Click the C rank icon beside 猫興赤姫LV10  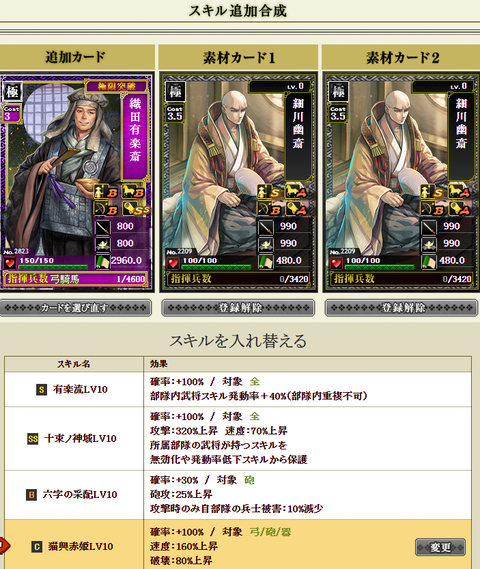37,547
